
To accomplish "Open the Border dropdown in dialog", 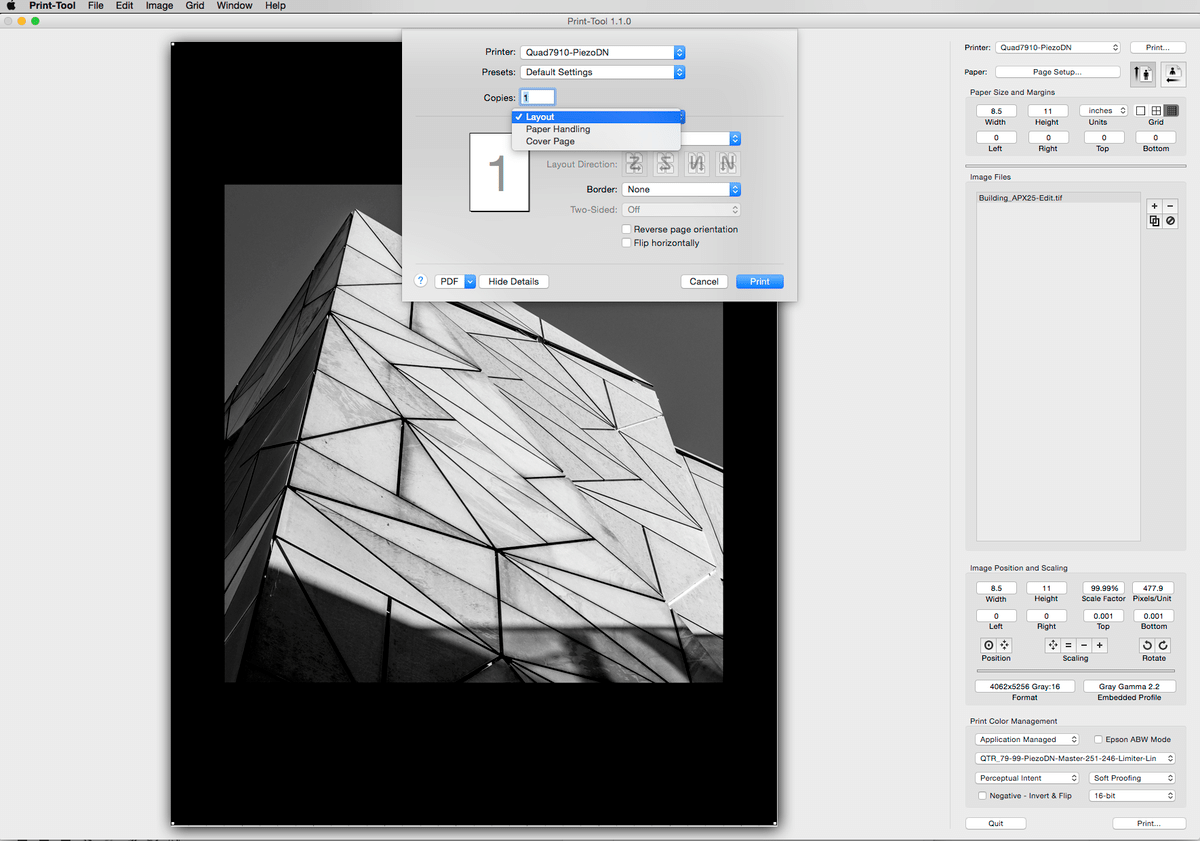I will [x=680, y=189].
